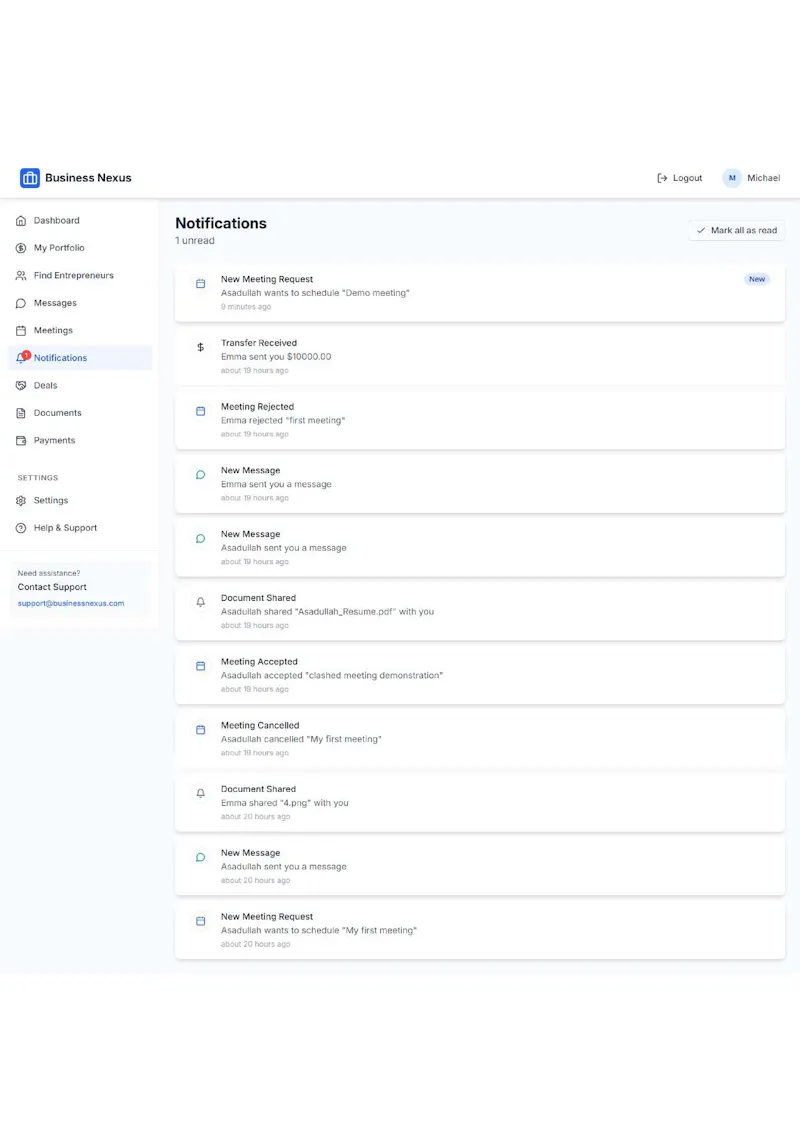The image size is (800, 1132).
Task: Click the "9 minutes ago" timestamp
Action: tap(246, 307)
